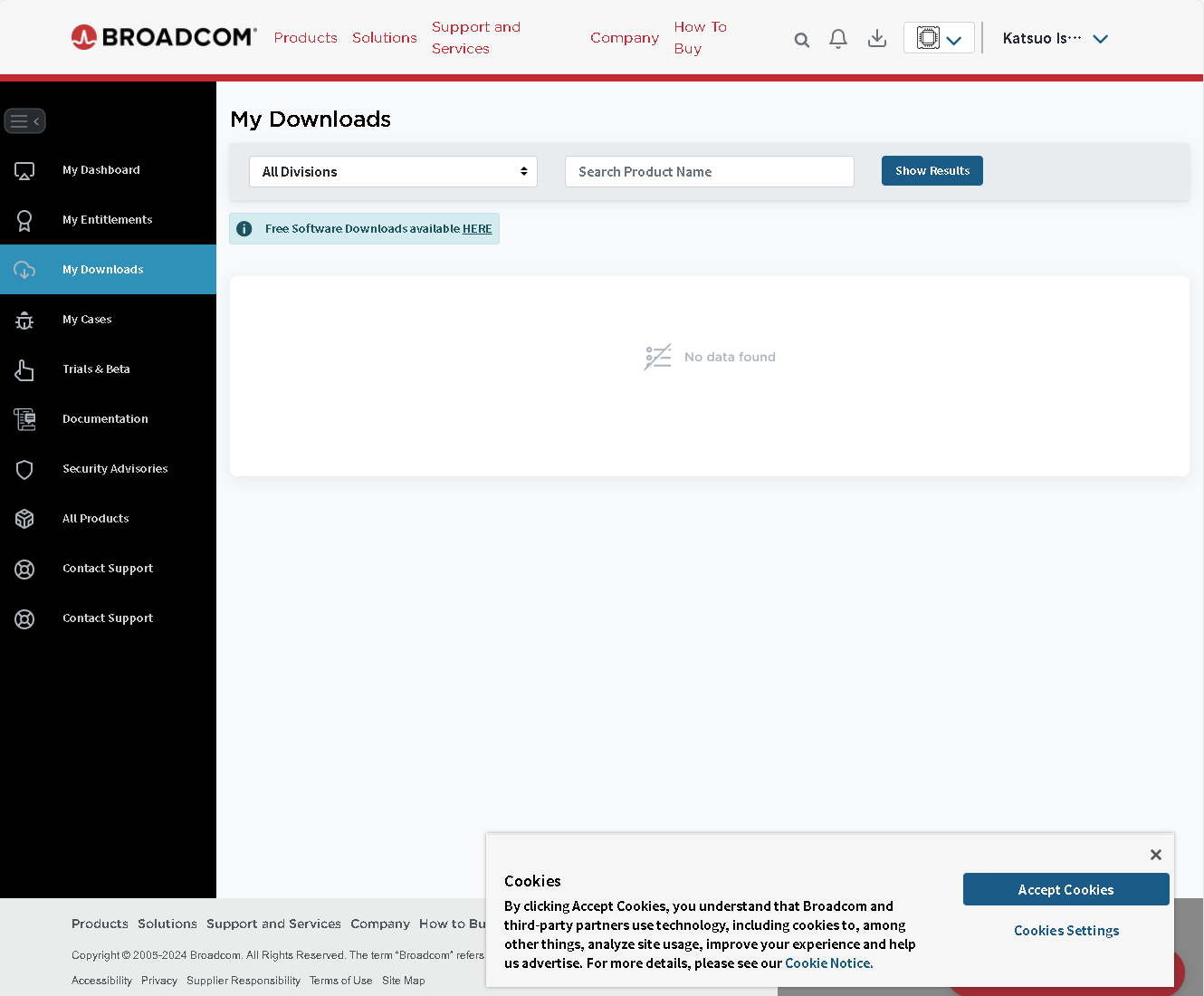Open the Accessibility footer link
The image size is (1204, 996).
pyautogui.click(x=101, y=981)
